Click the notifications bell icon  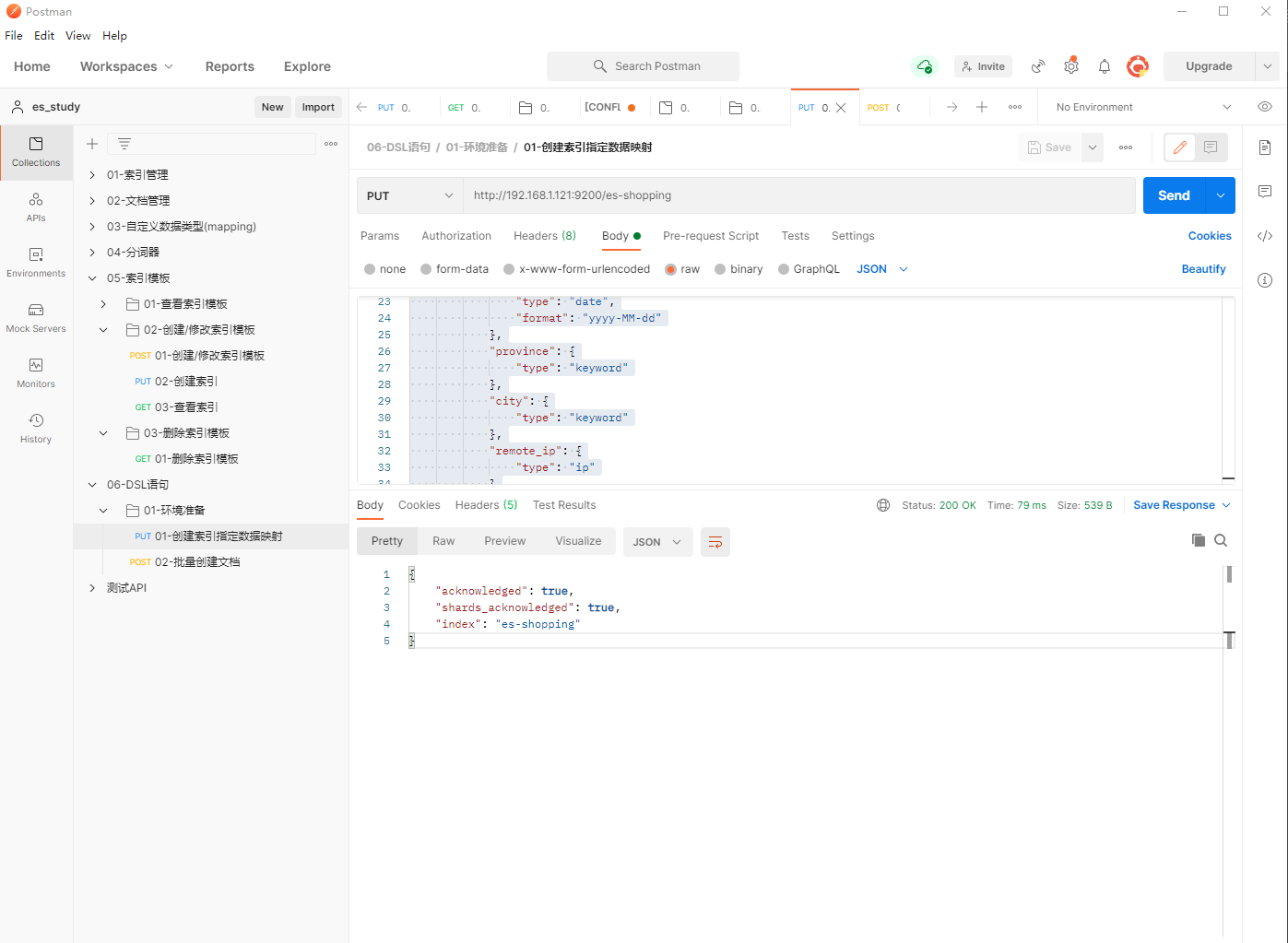(1104, 66)
